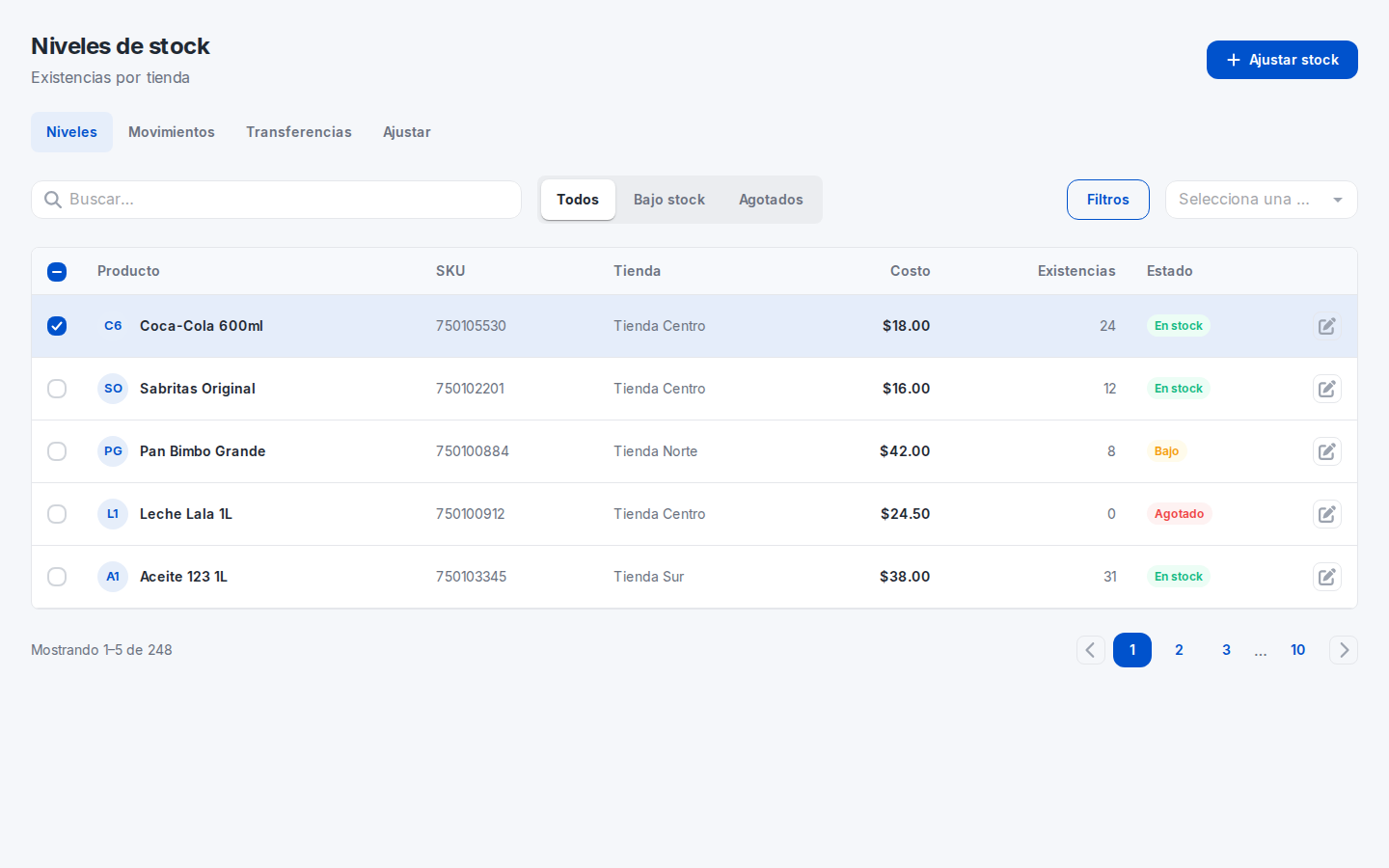Check the Sabritas Original row checkbox

point(57,389)
